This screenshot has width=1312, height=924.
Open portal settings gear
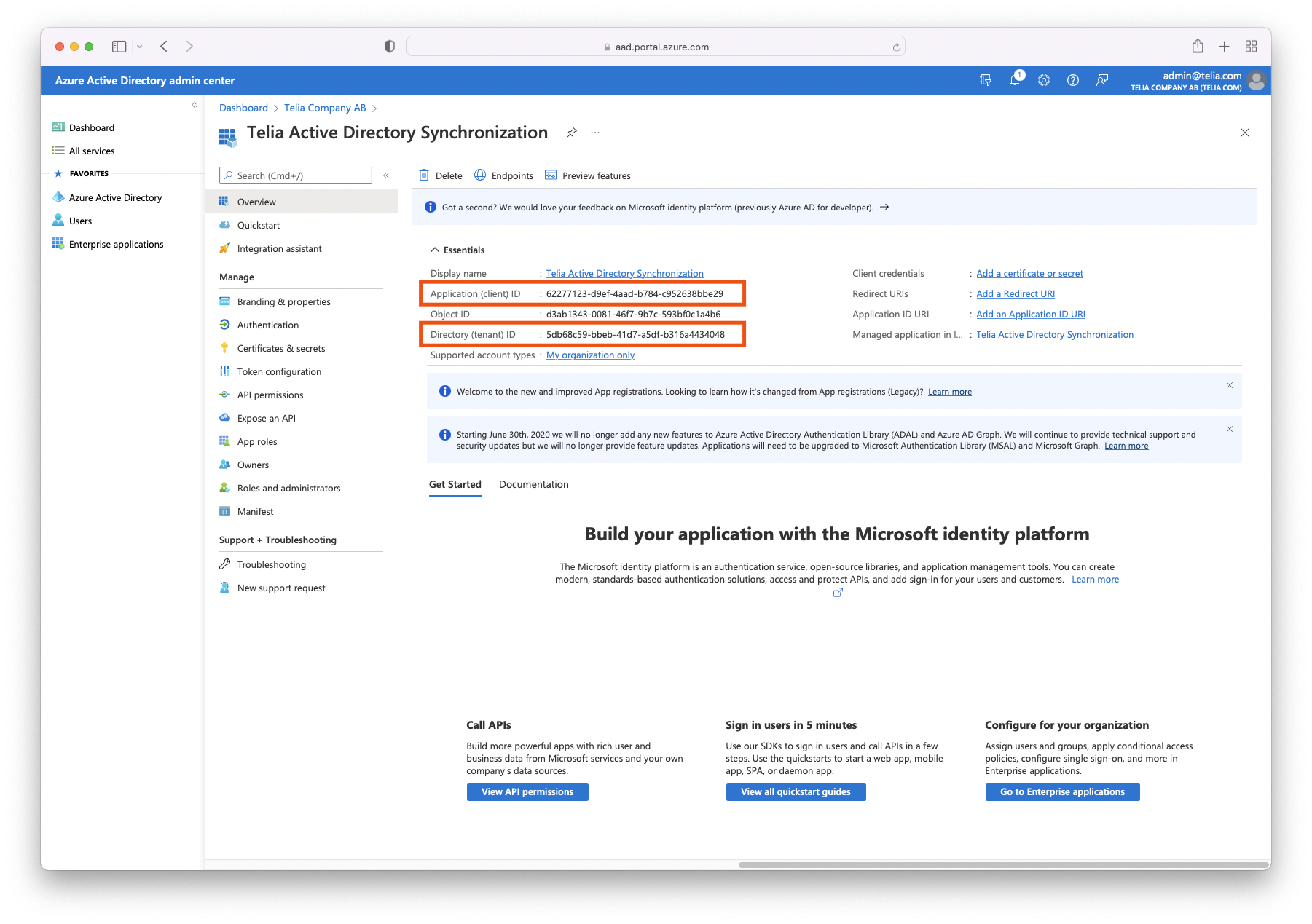pyautogui.click(x=1044, y=80)
